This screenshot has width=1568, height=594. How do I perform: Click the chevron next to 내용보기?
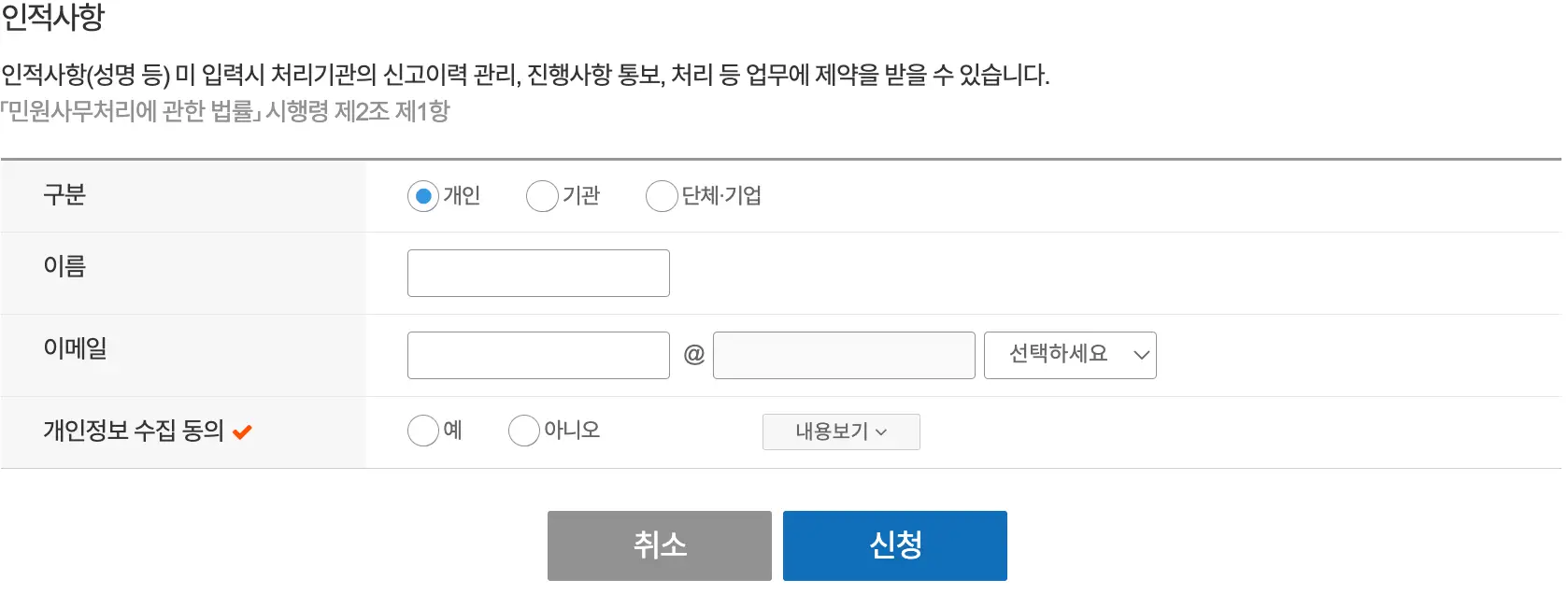(x=884, y=432)
